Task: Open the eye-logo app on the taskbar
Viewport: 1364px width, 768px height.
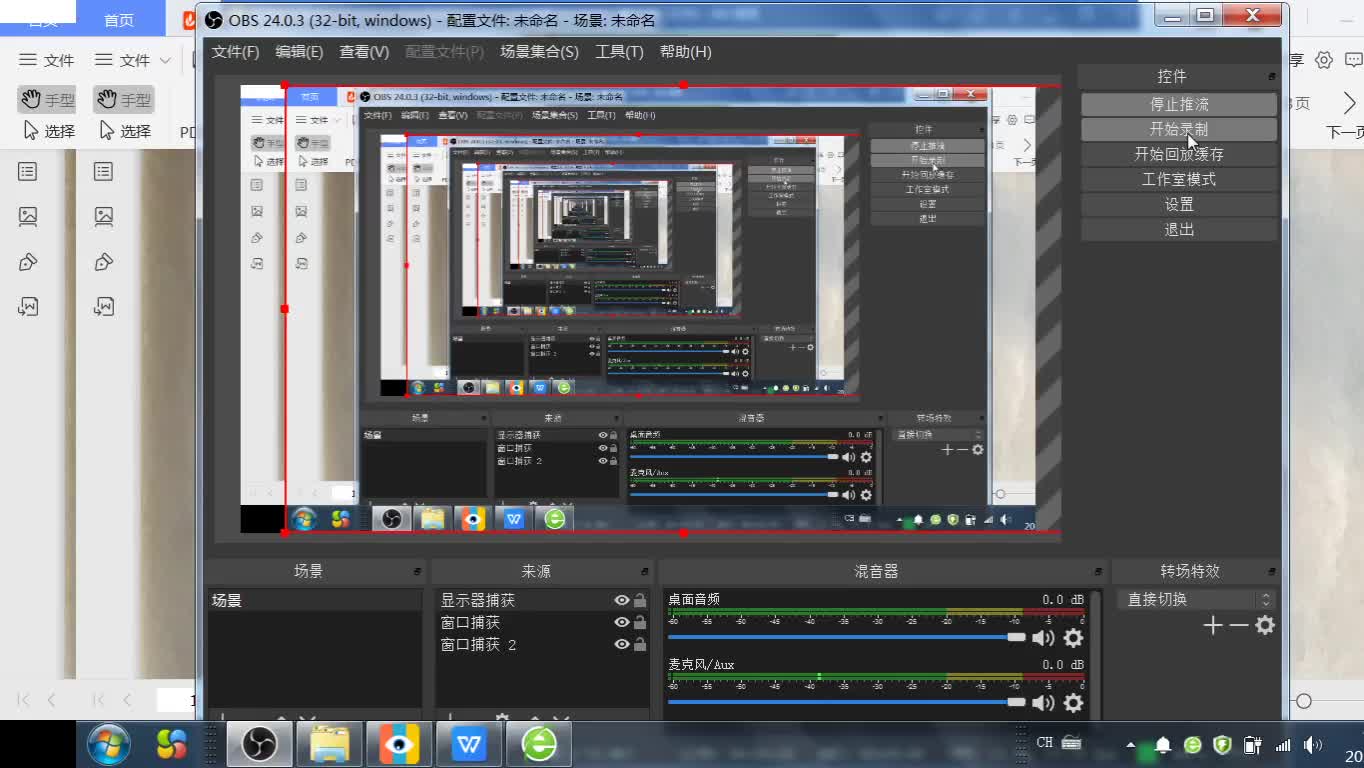Action: tap(399, 745)
